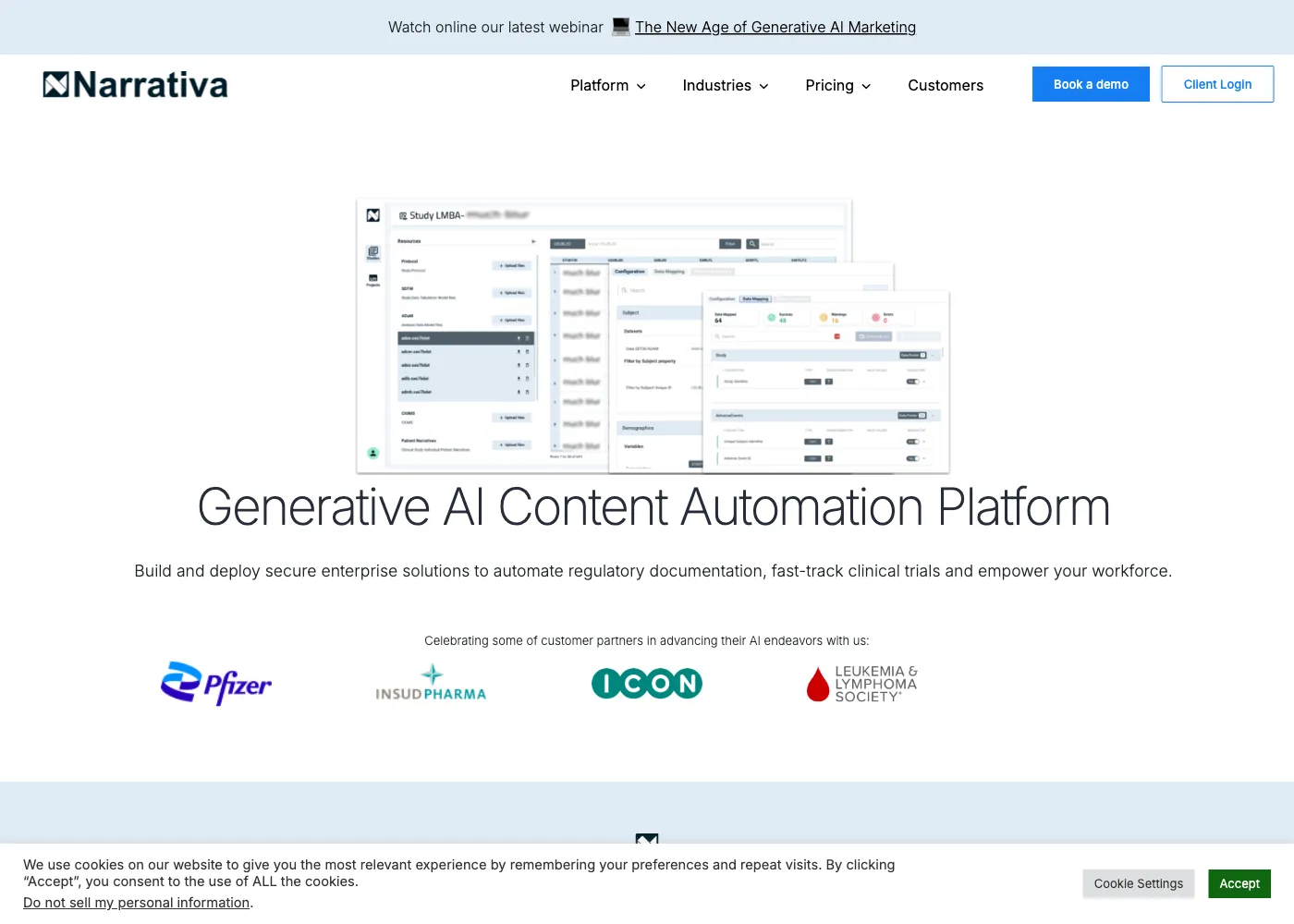1294x924 pixels.
Task: Click the Narrativa logo in header
Action: 135,85
